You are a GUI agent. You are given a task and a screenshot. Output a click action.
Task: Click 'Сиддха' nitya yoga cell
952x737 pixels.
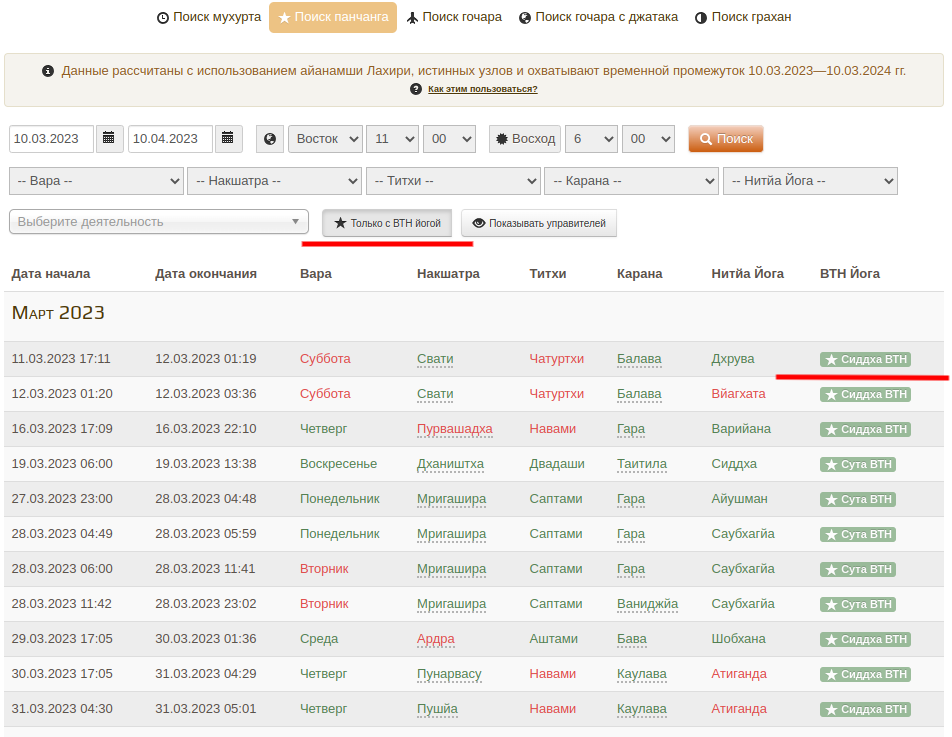pos(734,464)
